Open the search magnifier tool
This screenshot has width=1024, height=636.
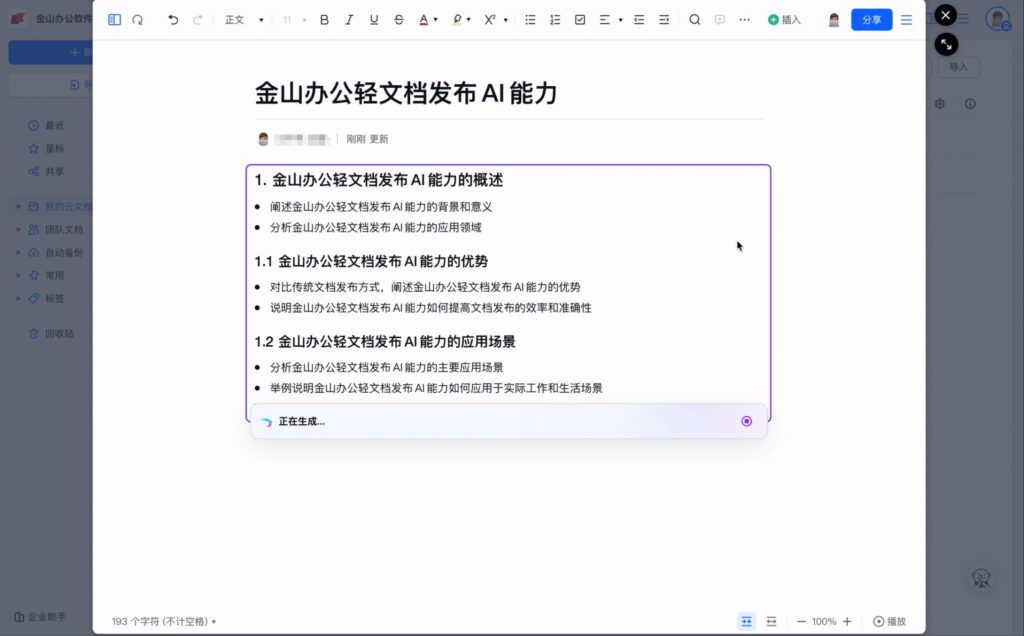click(695, 20)
